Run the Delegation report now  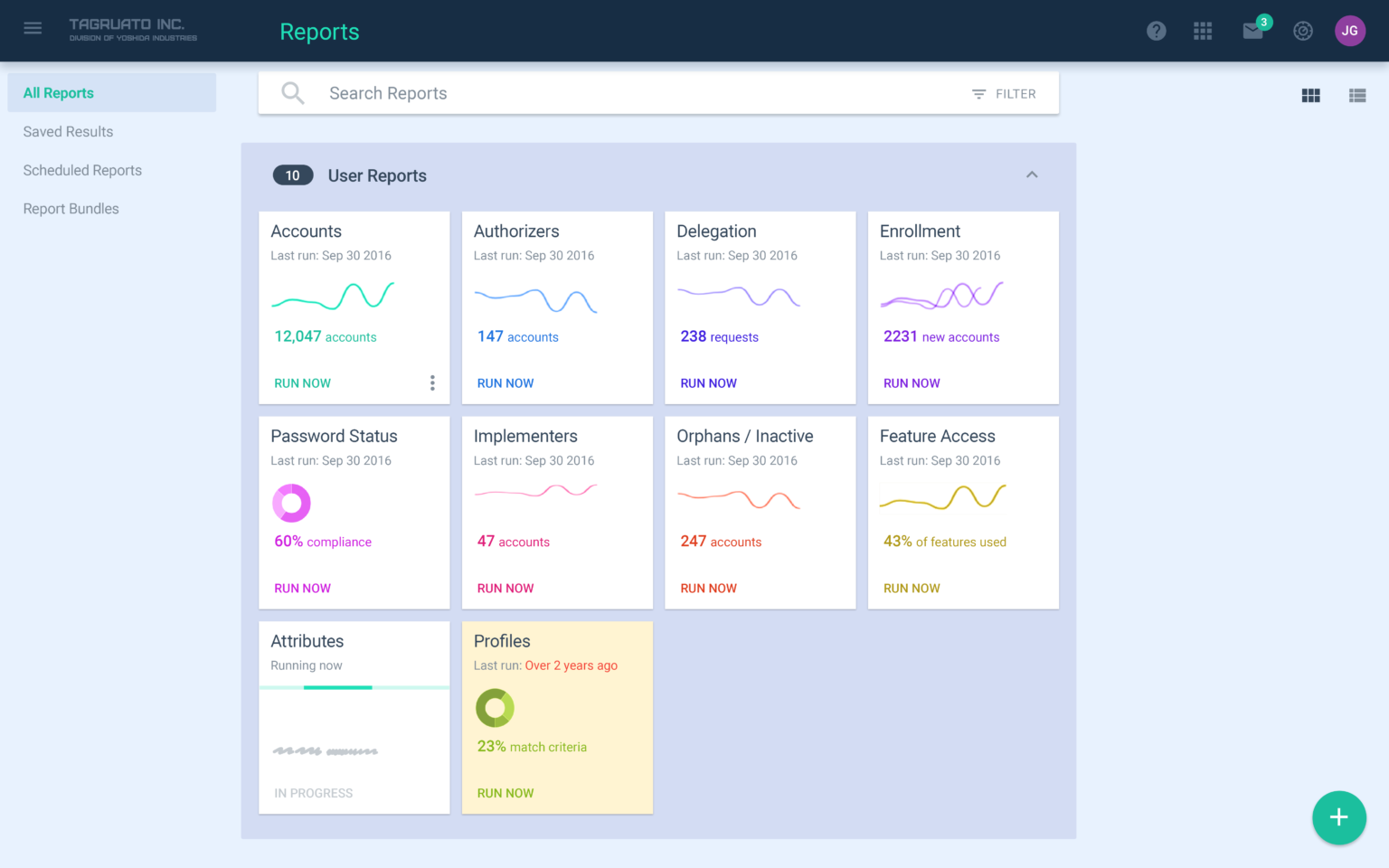click(x=708, y=383)
